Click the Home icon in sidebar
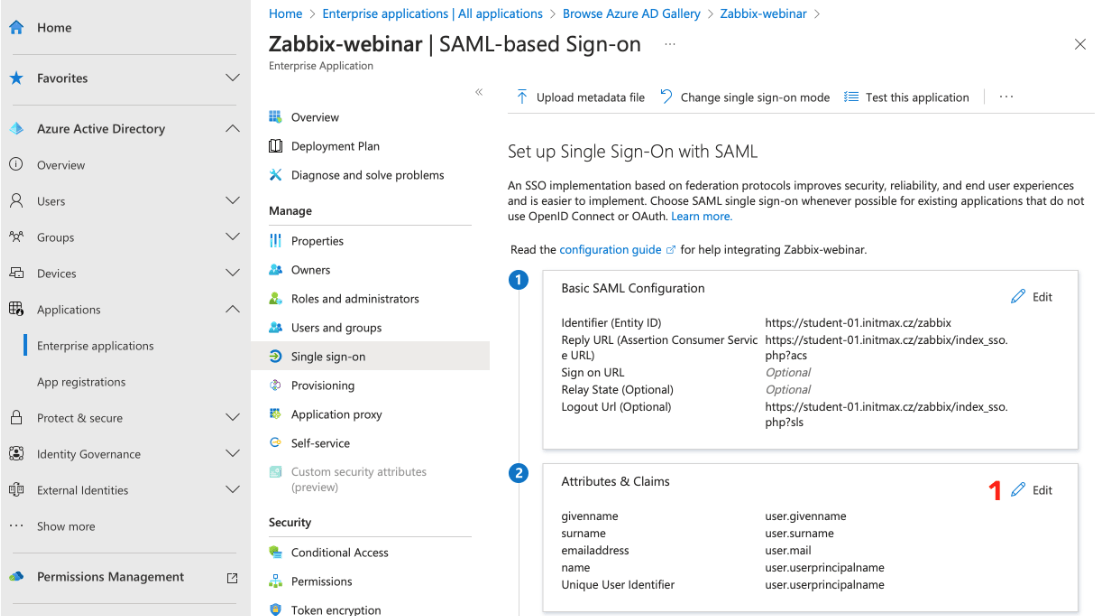The image size is (1108, 616). 17,28
